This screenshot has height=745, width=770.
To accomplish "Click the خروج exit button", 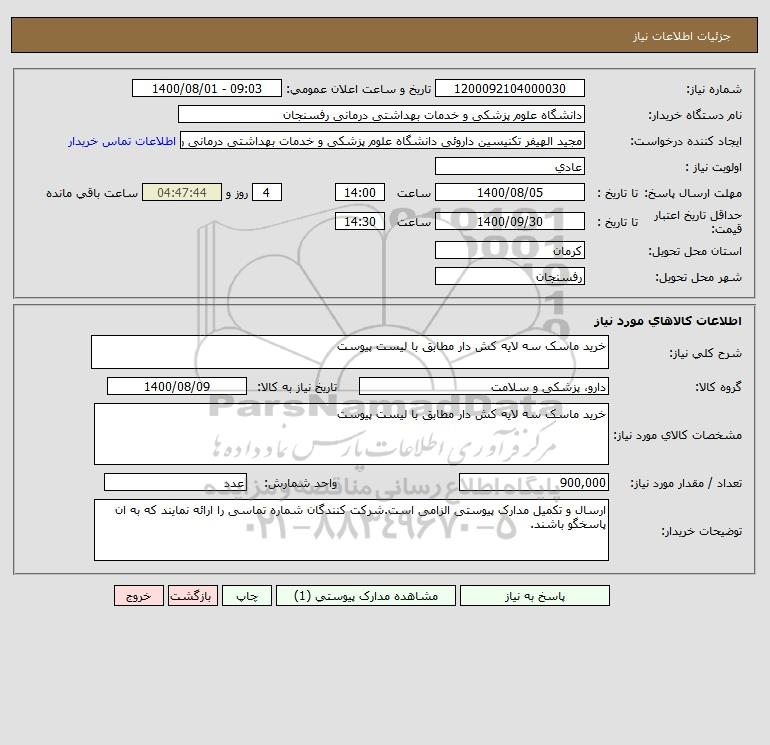I will [x=138, y=596].
